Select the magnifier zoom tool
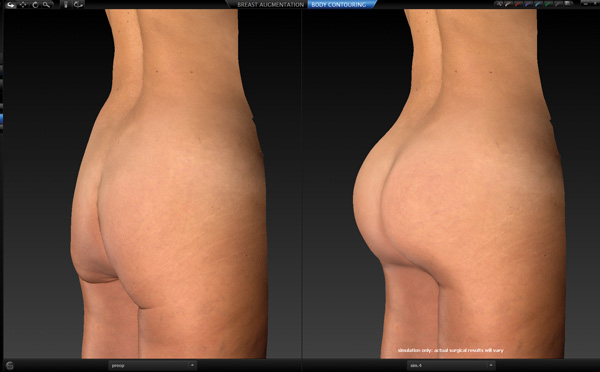Image resolution: width=600 pixels, height=372 pixels. point(47,5)
